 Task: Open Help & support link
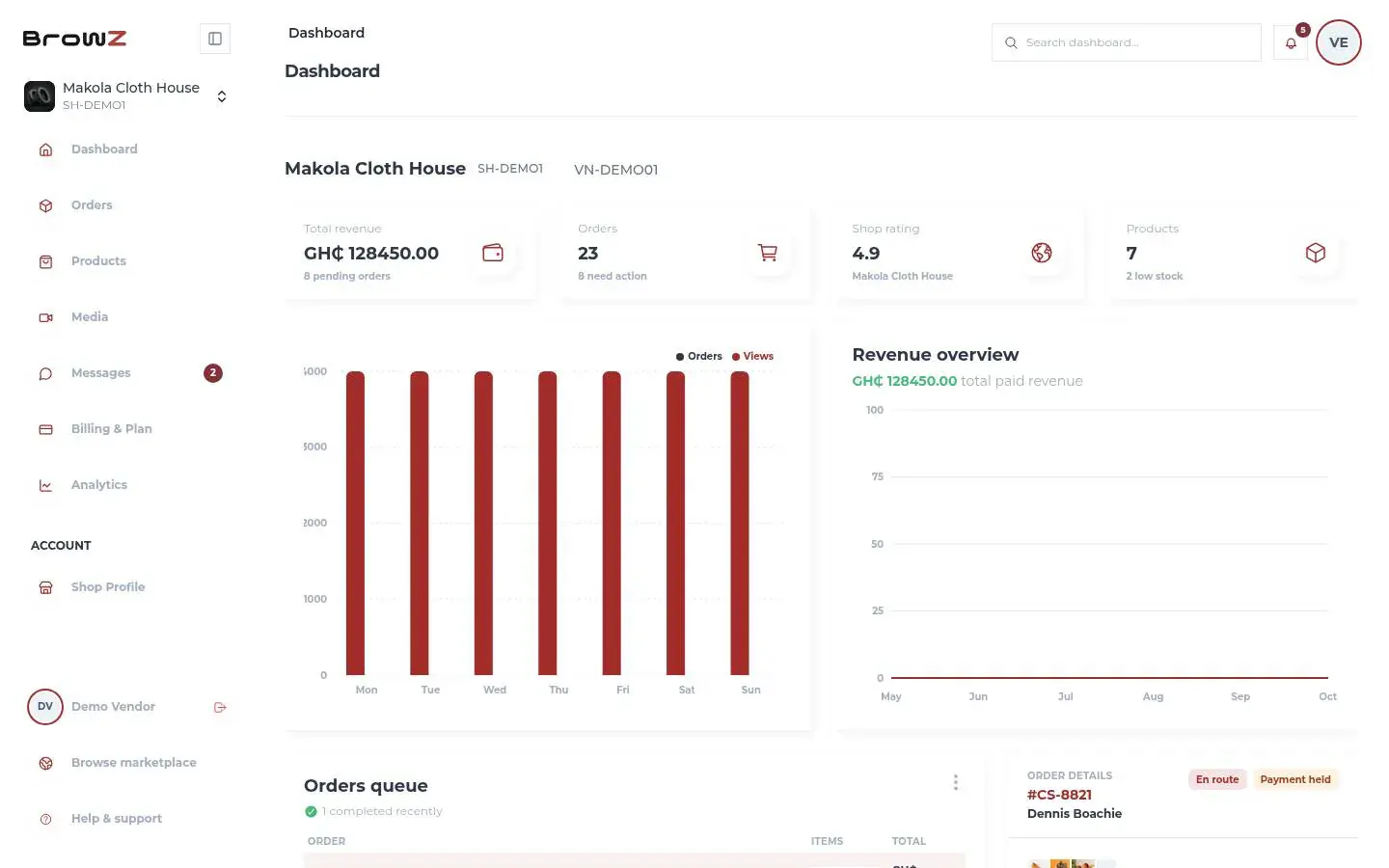[x=117, y=819]
